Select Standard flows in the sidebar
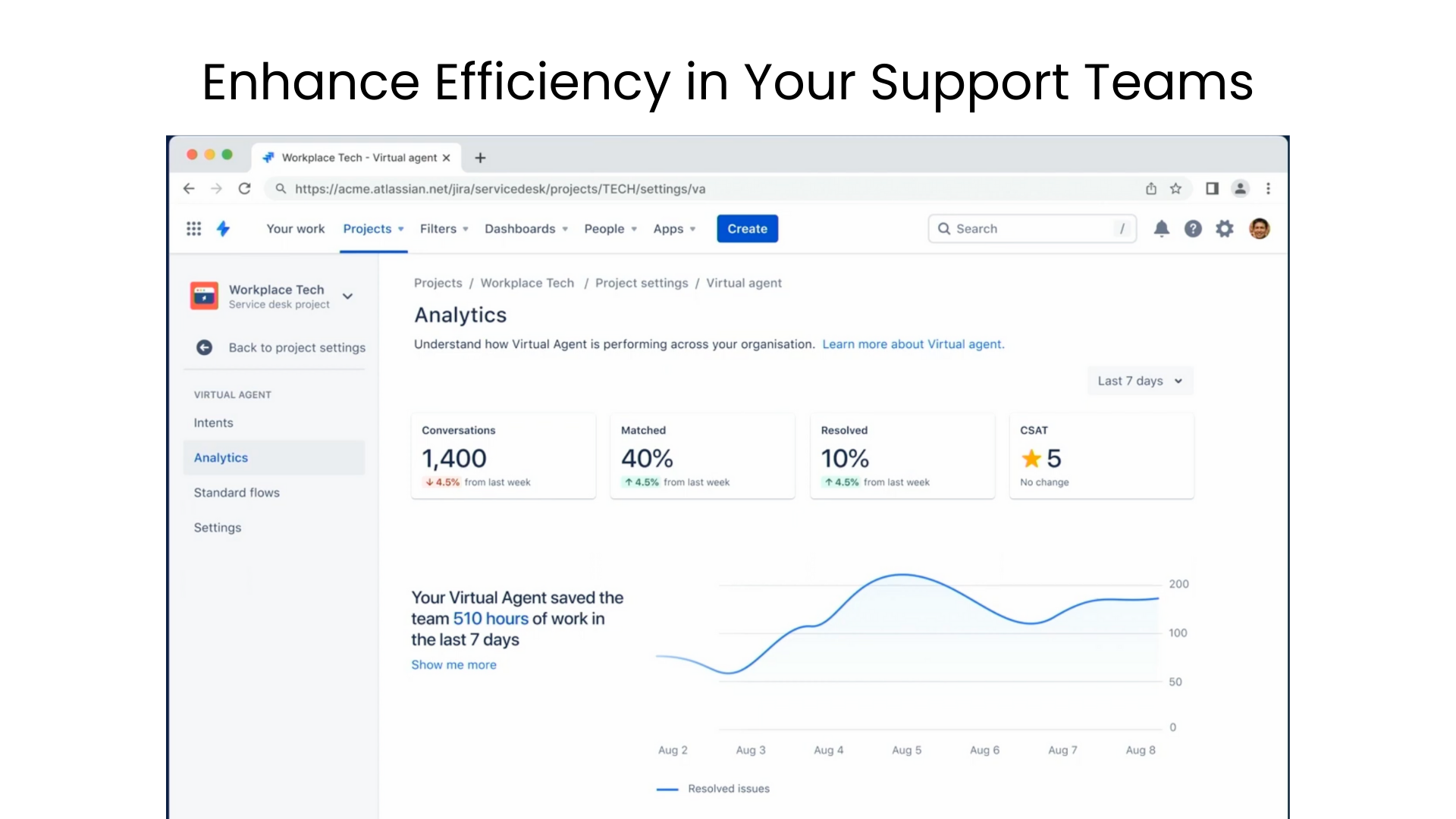Screen dimensions: 1456x819 237,492
